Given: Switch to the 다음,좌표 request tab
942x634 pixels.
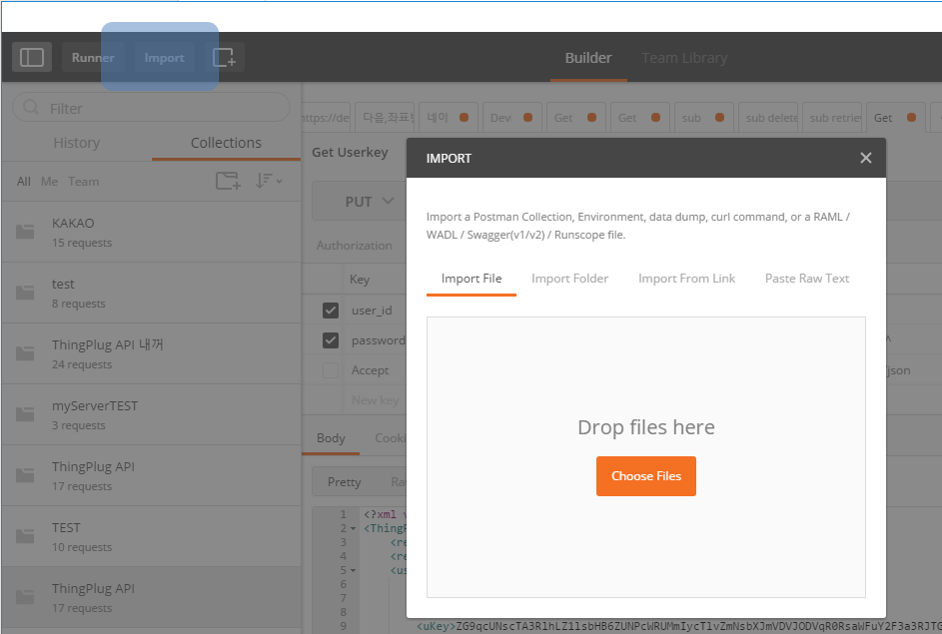Looking at the screenshot, I should pyautogui.click(x=384, y=118).
